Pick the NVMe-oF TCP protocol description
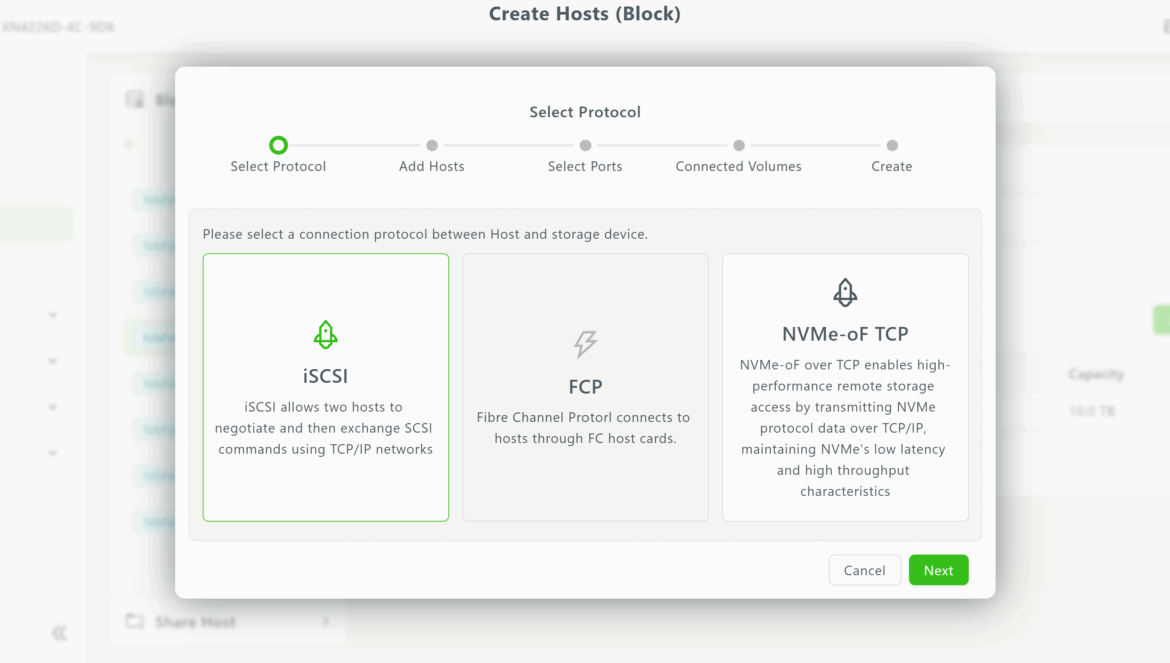 [x=845, y=428]
